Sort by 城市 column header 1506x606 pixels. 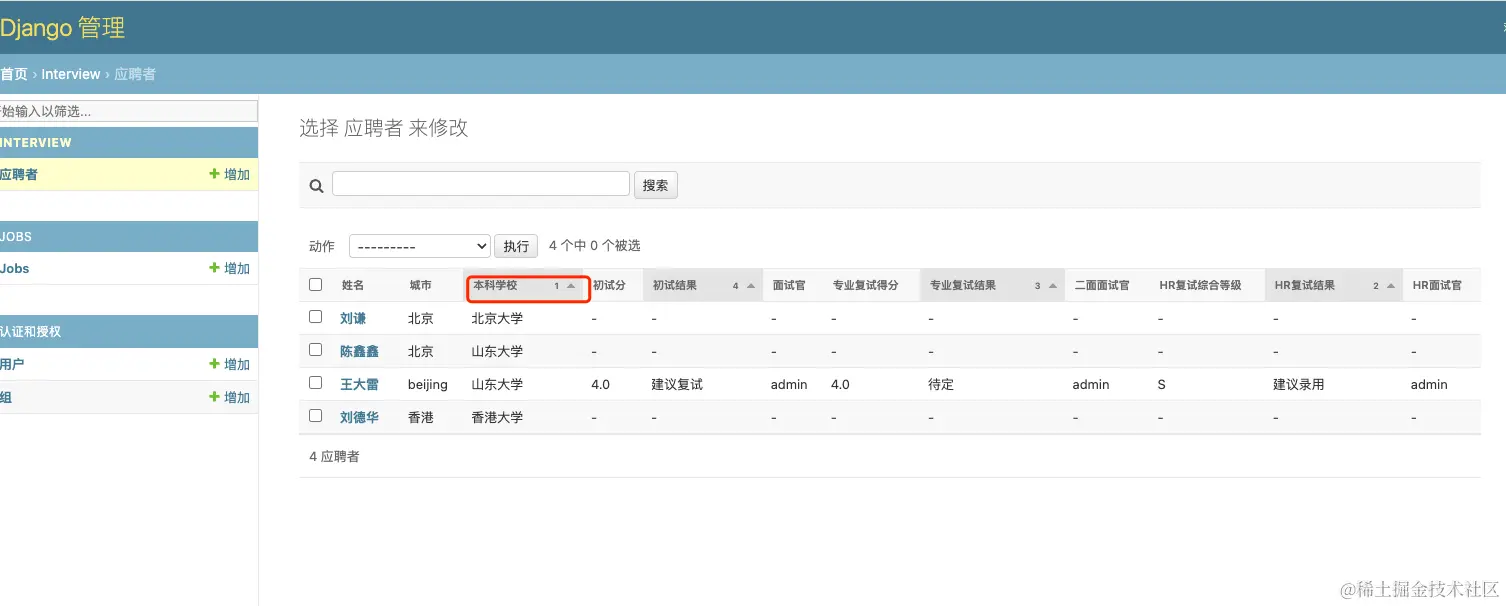[420, 285]
